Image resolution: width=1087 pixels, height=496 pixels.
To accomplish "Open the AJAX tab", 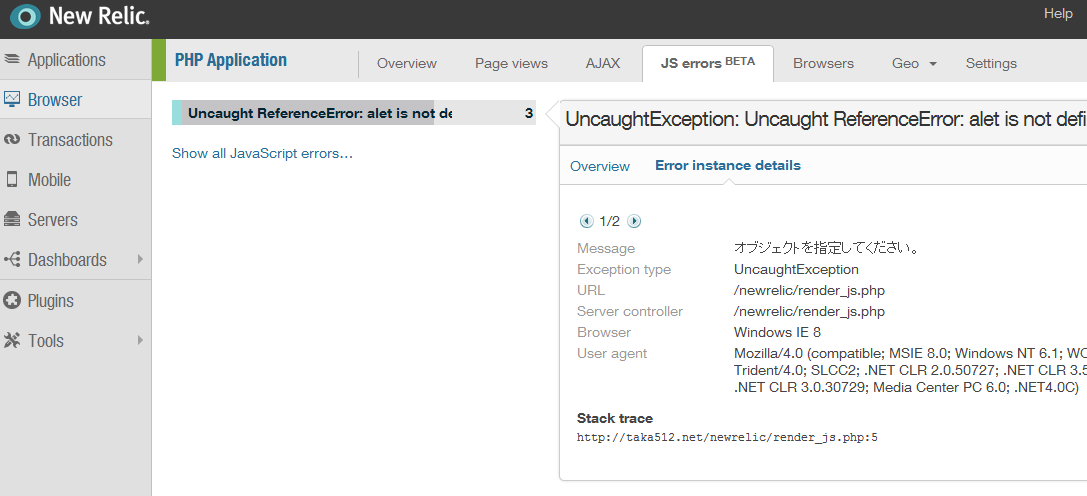I will 602,63.
